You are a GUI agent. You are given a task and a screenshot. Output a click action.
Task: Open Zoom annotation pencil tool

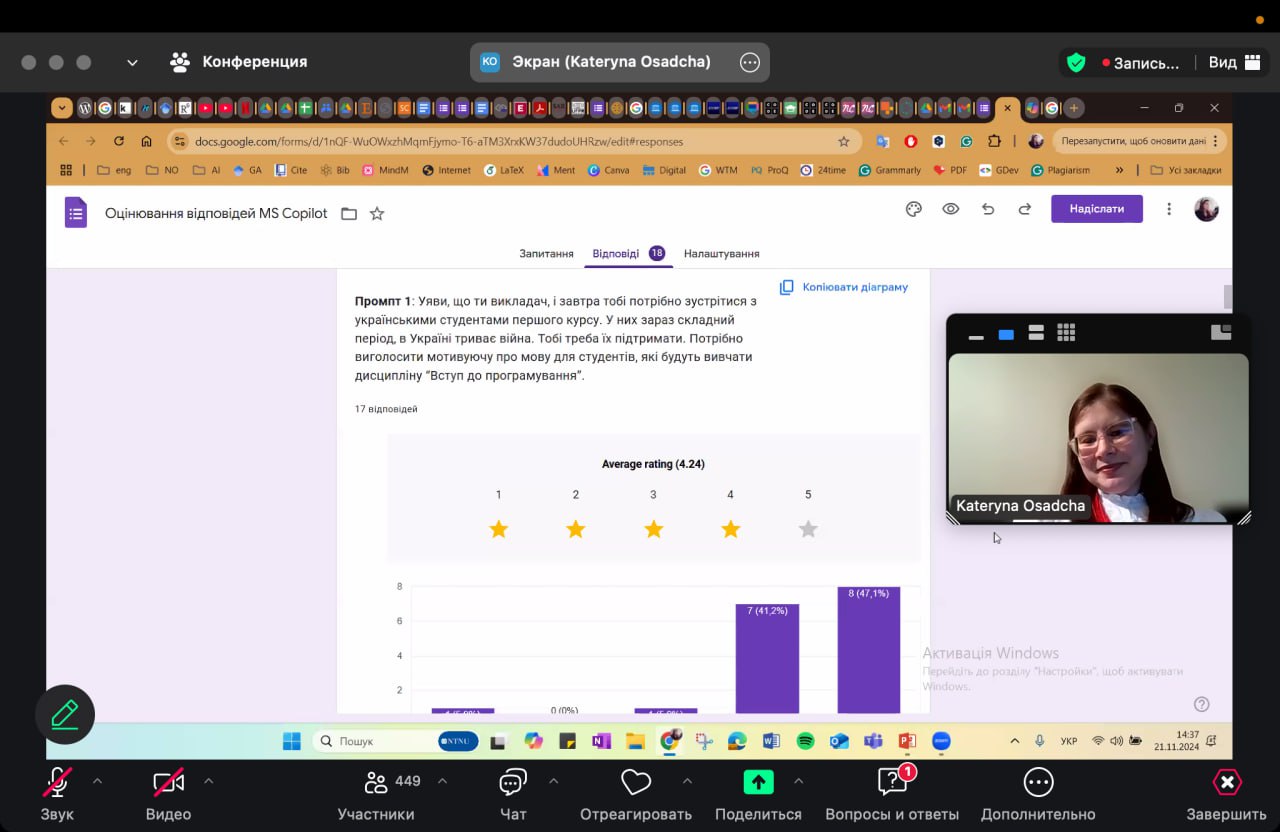(x=65, y=714)
